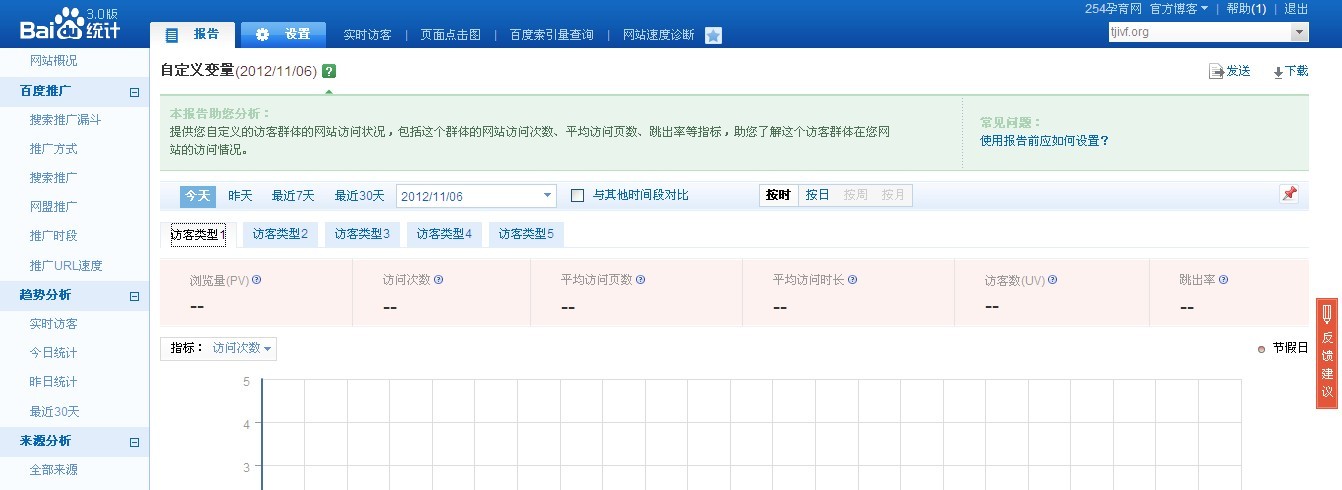Open the 指标 访问次数 metric dropdown
1342x490 pixels.
tap(218, 348)
